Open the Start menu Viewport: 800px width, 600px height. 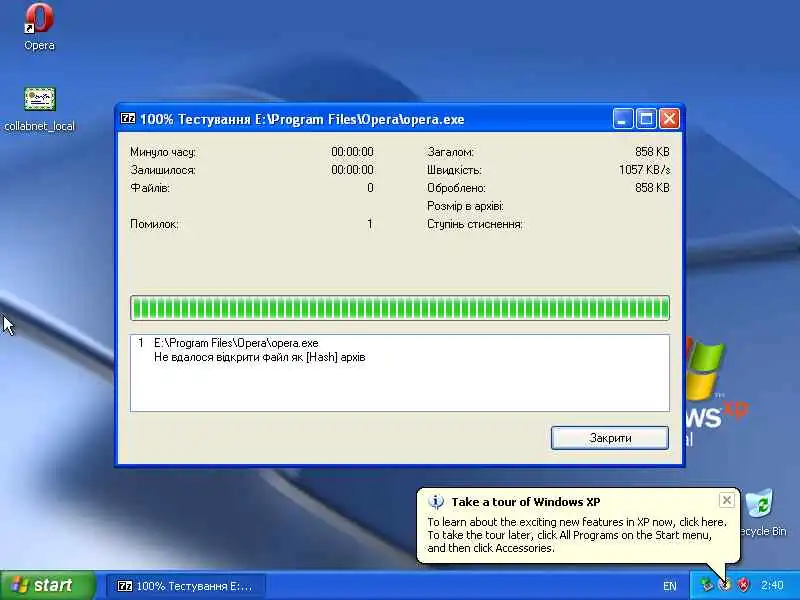[47, 585]
